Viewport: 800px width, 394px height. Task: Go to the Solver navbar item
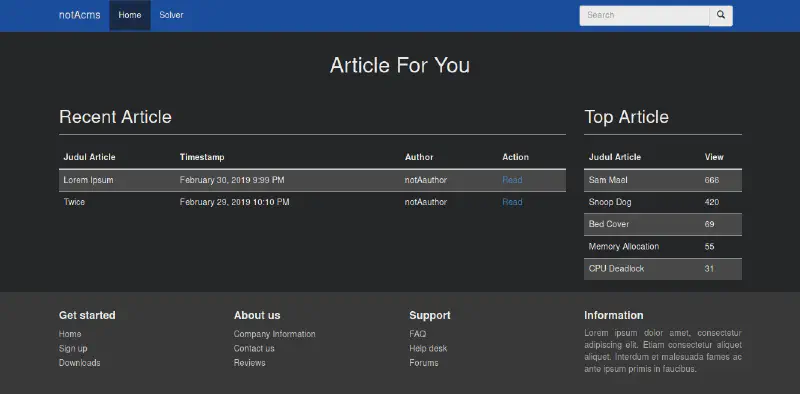171,15
